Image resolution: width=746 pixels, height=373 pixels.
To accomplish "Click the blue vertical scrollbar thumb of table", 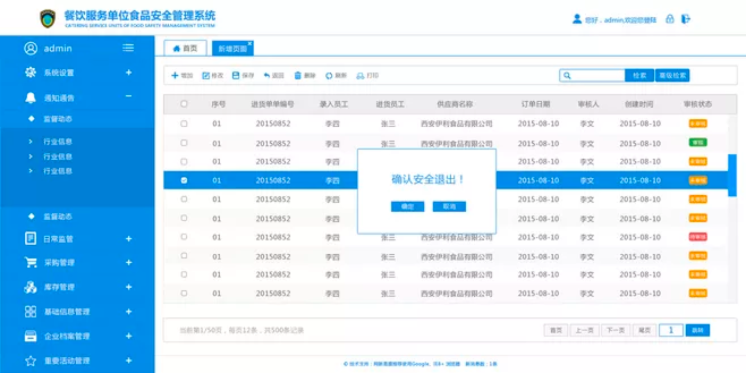I will point(732,175).
